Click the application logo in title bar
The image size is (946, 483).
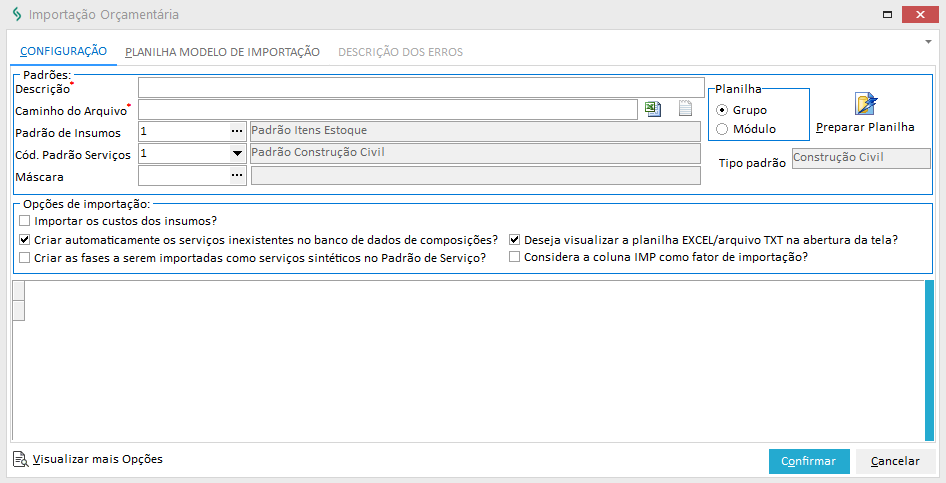(14, 15)
